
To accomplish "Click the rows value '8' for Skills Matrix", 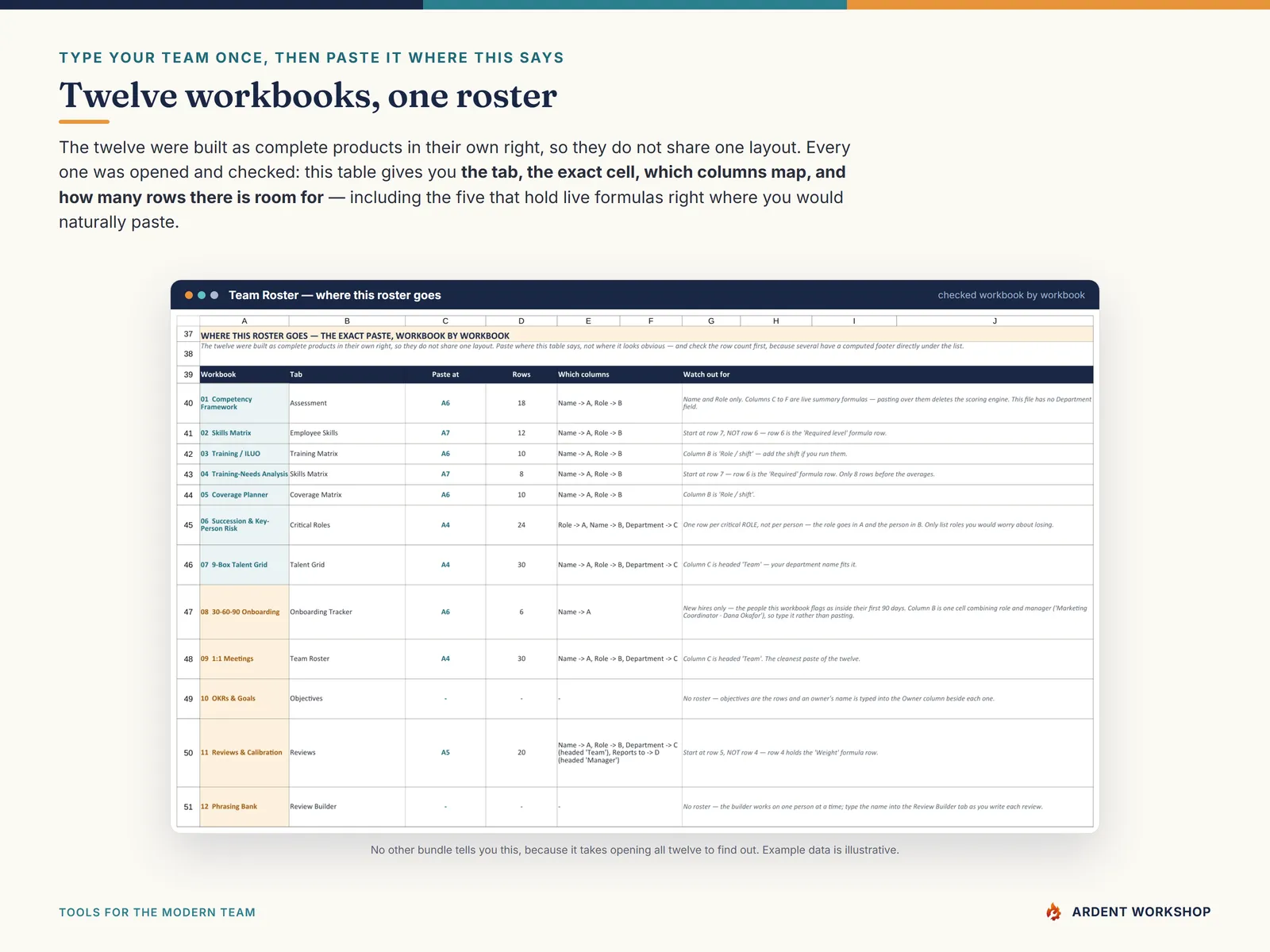I will coord(521,474).
